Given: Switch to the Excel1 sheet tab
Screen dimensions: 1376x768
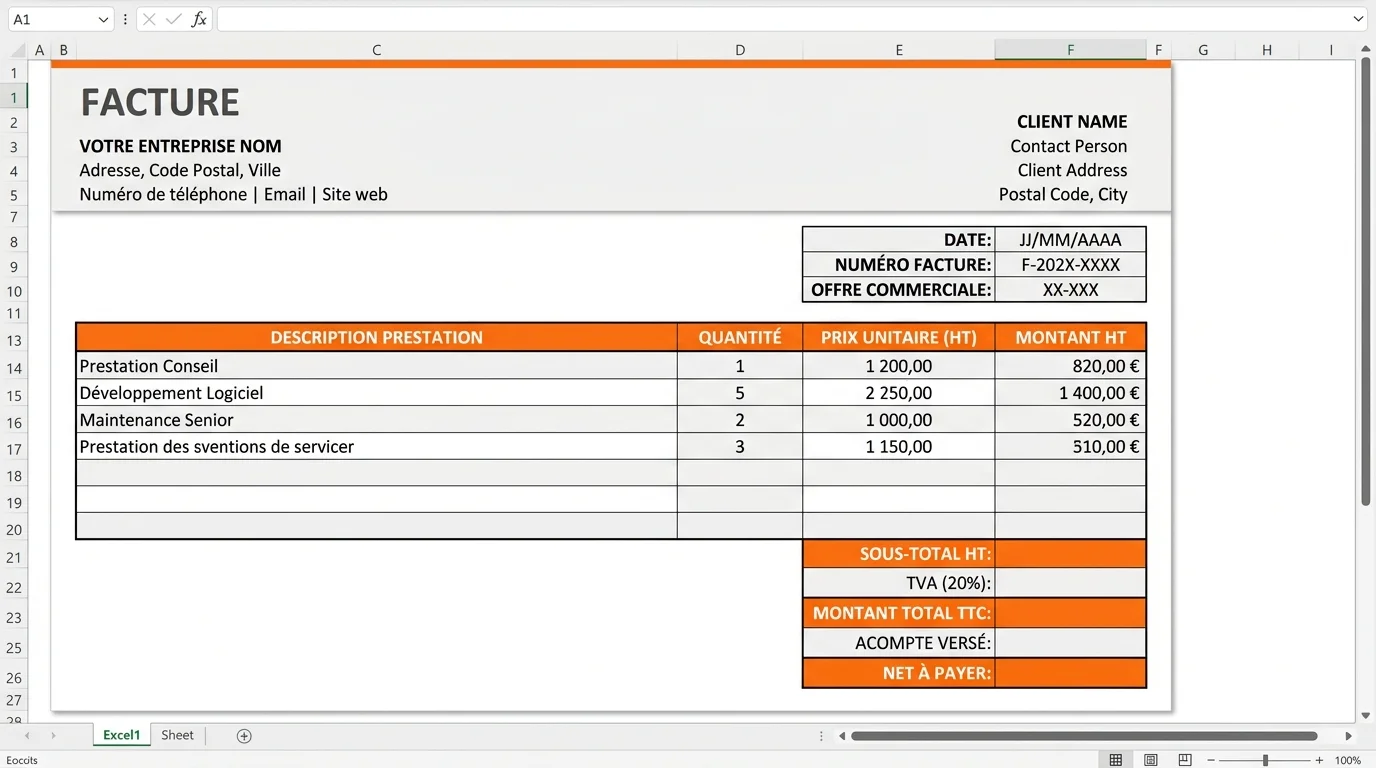Looking at the screenshot, I should coord(120,735).
